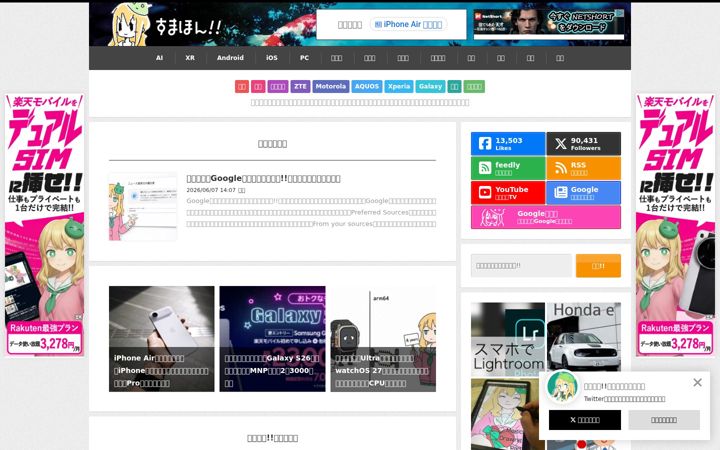Click the black X follow button in the popup
The image size is (720, 450).
pos(585,420)
